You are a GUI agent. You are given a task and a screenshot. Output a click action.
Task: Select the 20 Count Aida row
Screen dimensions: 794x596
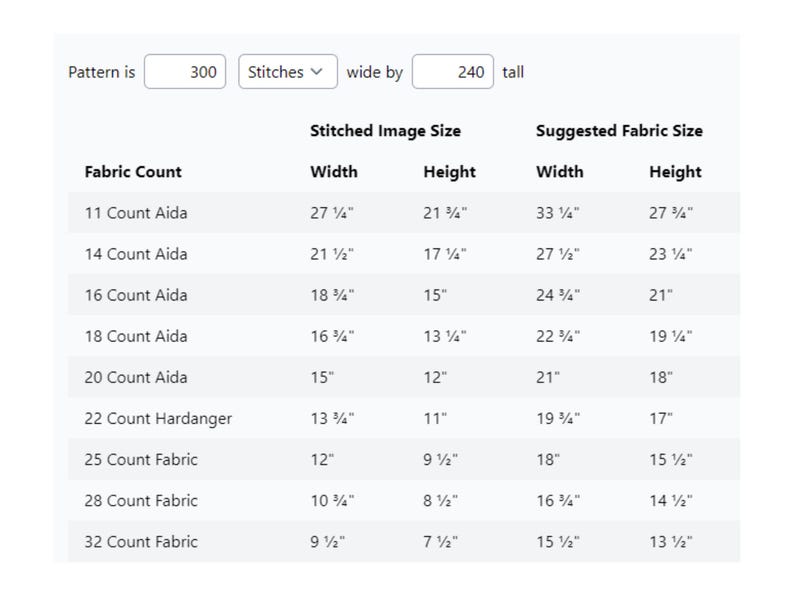click(x=404, y=377)
